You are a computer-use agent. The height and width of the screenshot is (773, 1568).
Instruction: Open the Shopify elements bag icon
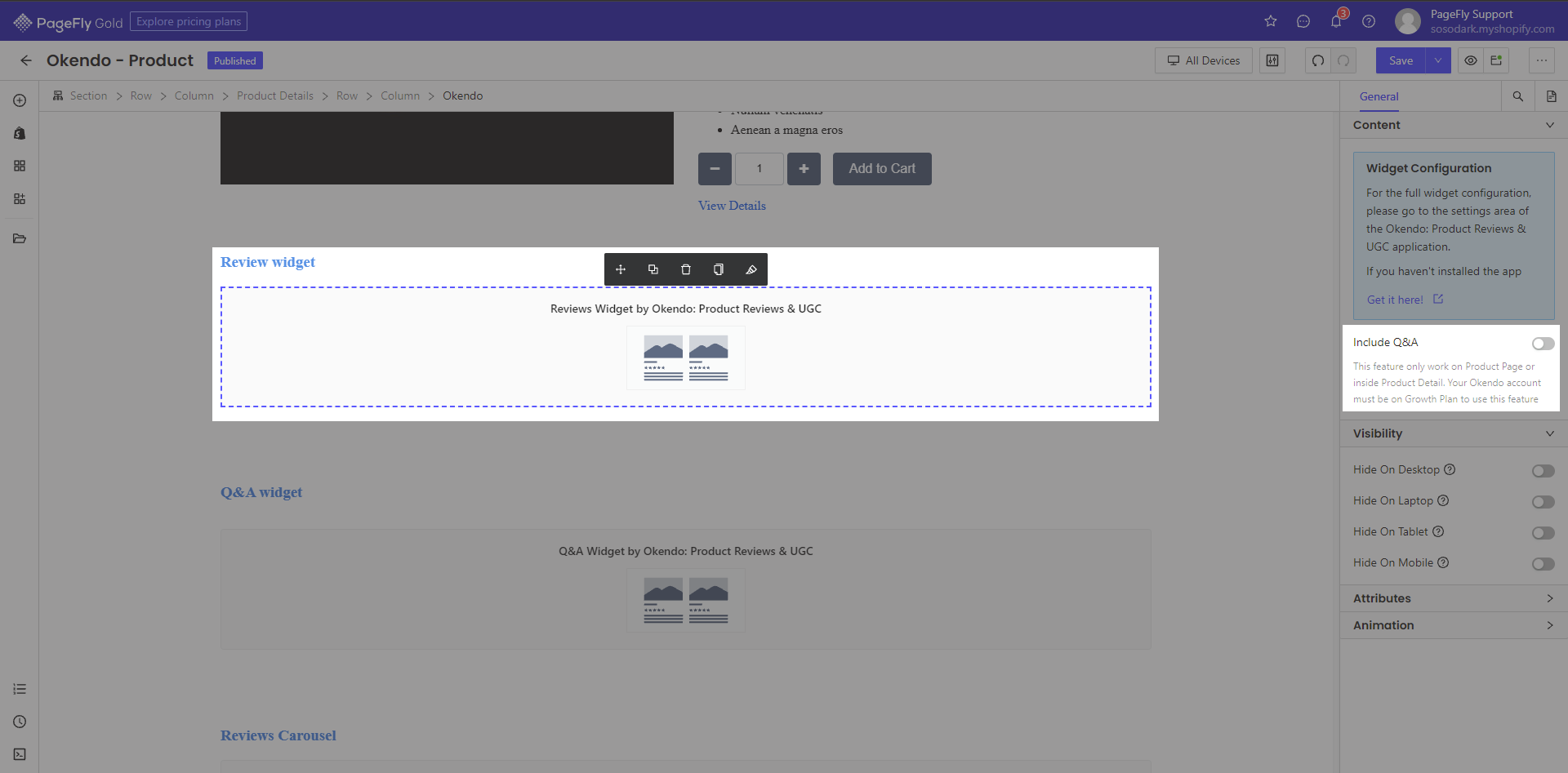click(20, 133)
